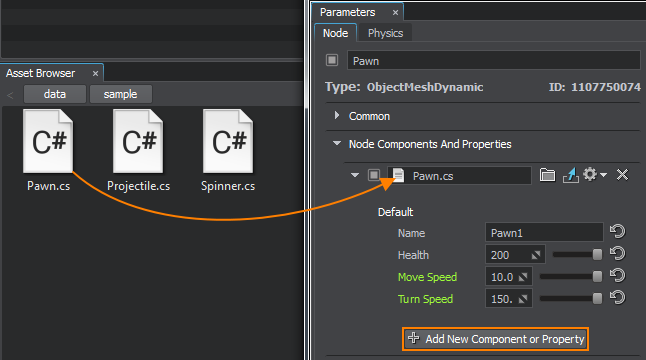The width and height of the screenshot is (646, 360).
Task: Reset the Health value to default
Action: (x=618, y=254)
